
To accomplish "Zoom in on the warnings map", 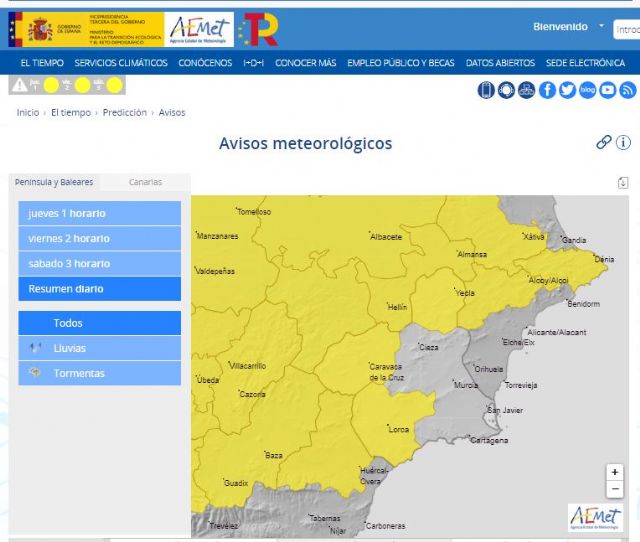I will coord(615,473).
